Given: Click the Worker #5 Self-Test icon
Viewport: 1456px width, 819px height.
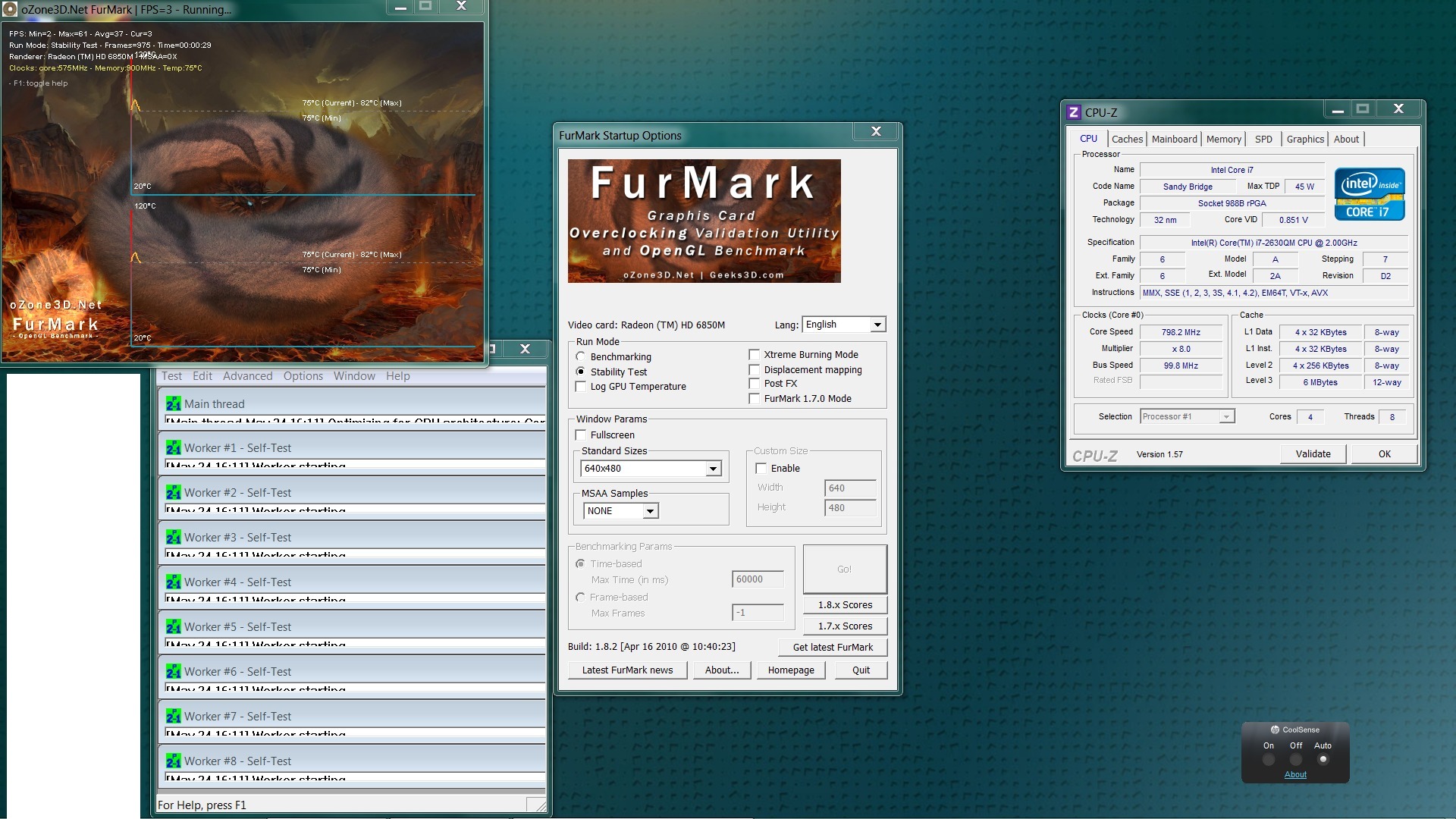Looking at the screenshot, I should (x=173, y=626).
